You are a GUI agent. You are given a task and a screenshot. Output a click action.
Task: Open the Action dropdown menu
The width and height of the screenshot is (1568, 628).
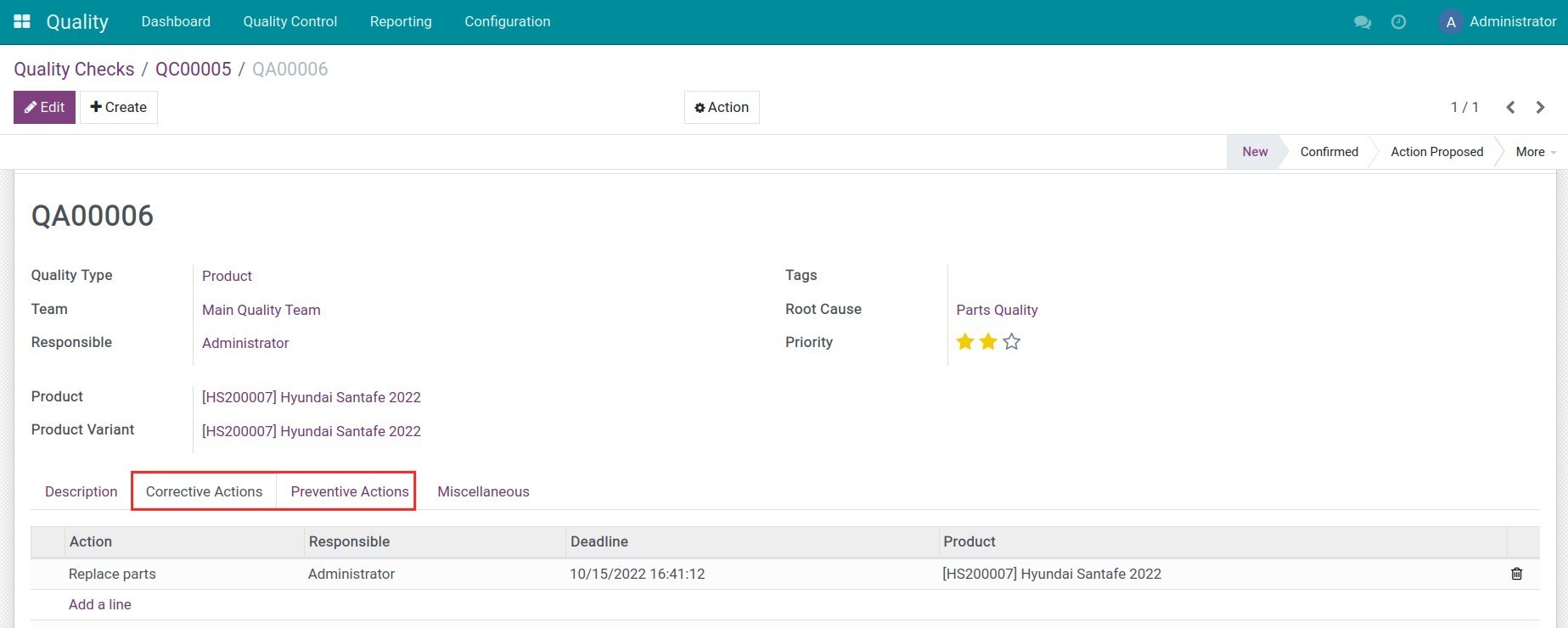(722, 107)
